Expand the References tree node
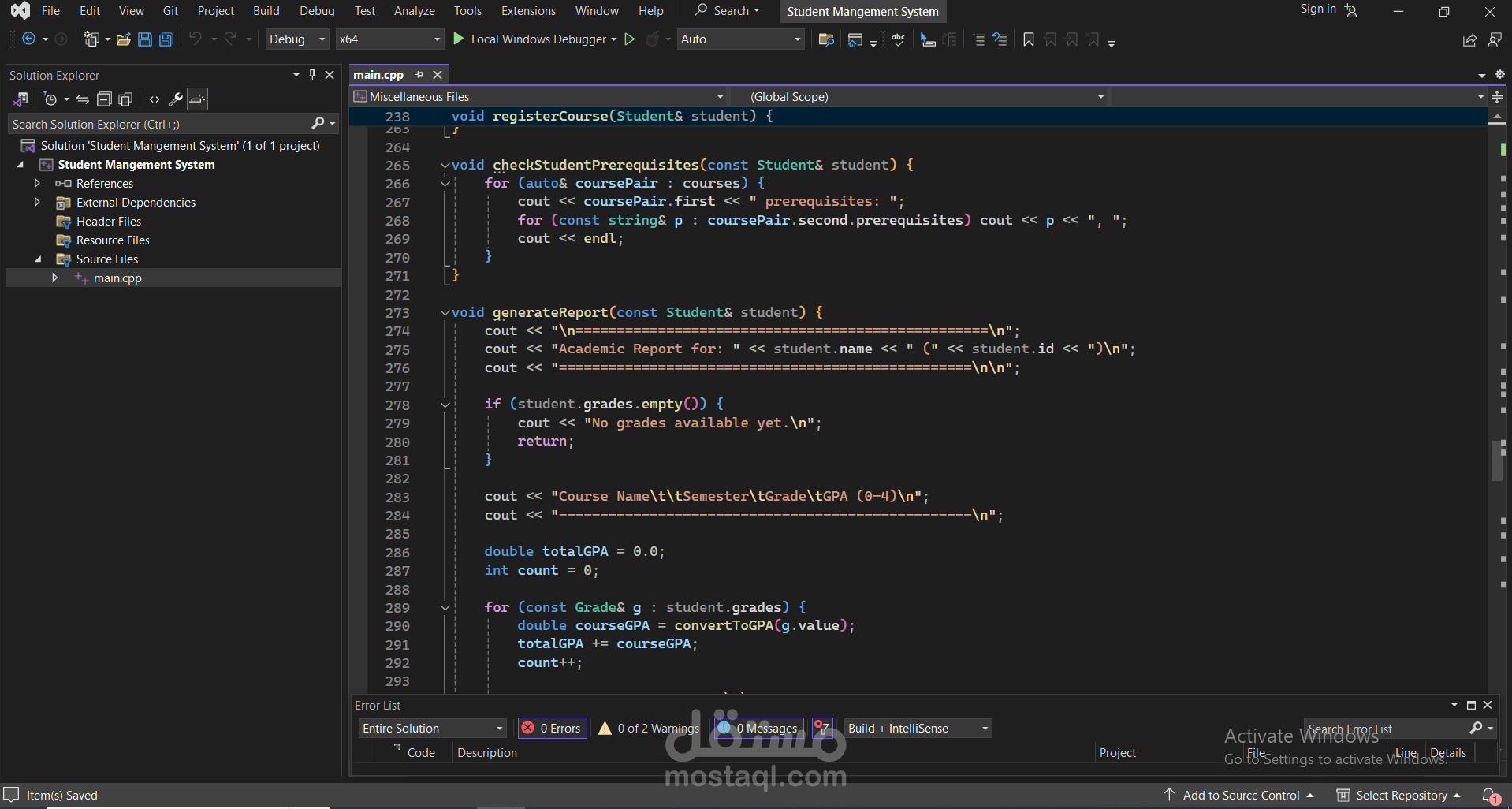Viewport: 1512px width, 809px height. (x=37, y=183)
